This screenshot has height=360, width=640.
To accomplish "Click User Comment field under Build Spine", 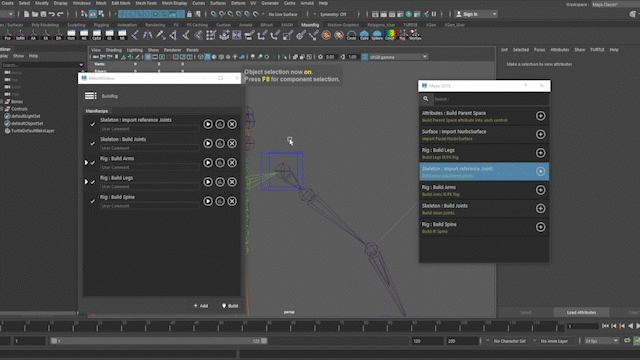I will point(149,206).
